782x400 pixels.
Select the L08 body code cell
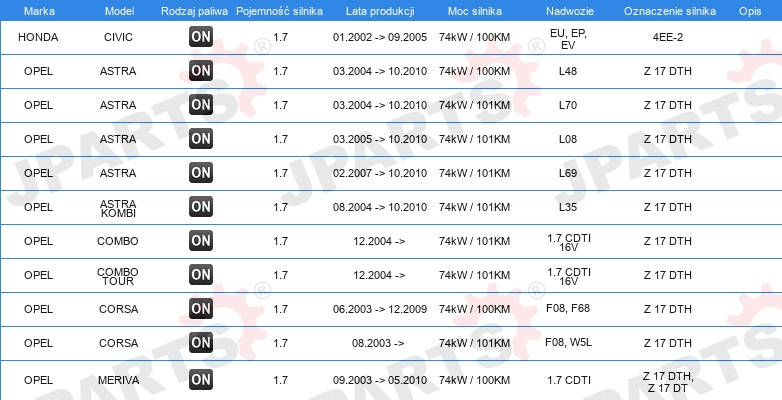pos(568,139)
